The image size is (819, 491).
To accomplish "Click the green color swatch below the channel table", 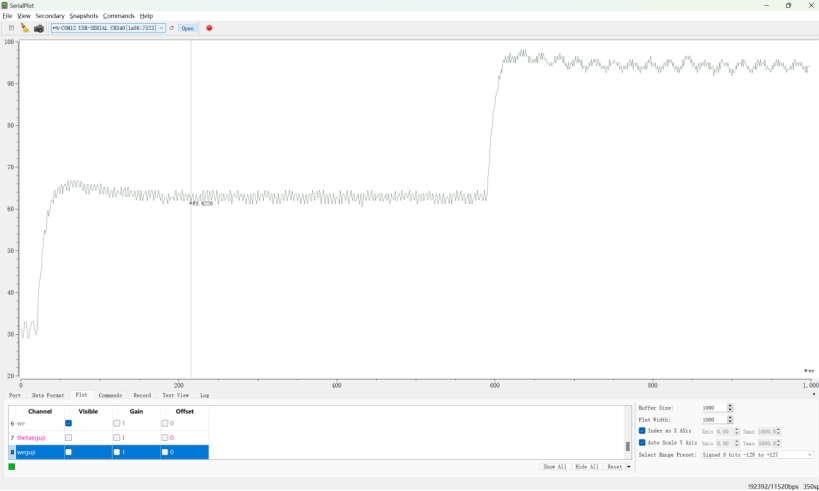I will [11, 466].
